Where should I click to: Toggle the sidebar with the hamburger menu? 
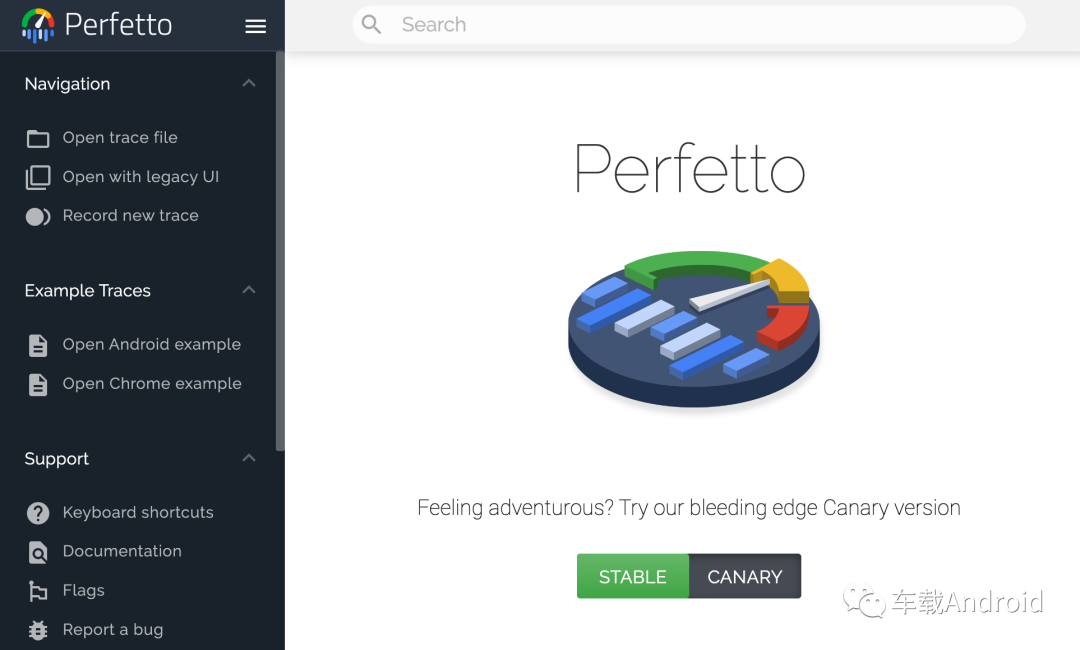pyautogui.click(x=255, y=26)
